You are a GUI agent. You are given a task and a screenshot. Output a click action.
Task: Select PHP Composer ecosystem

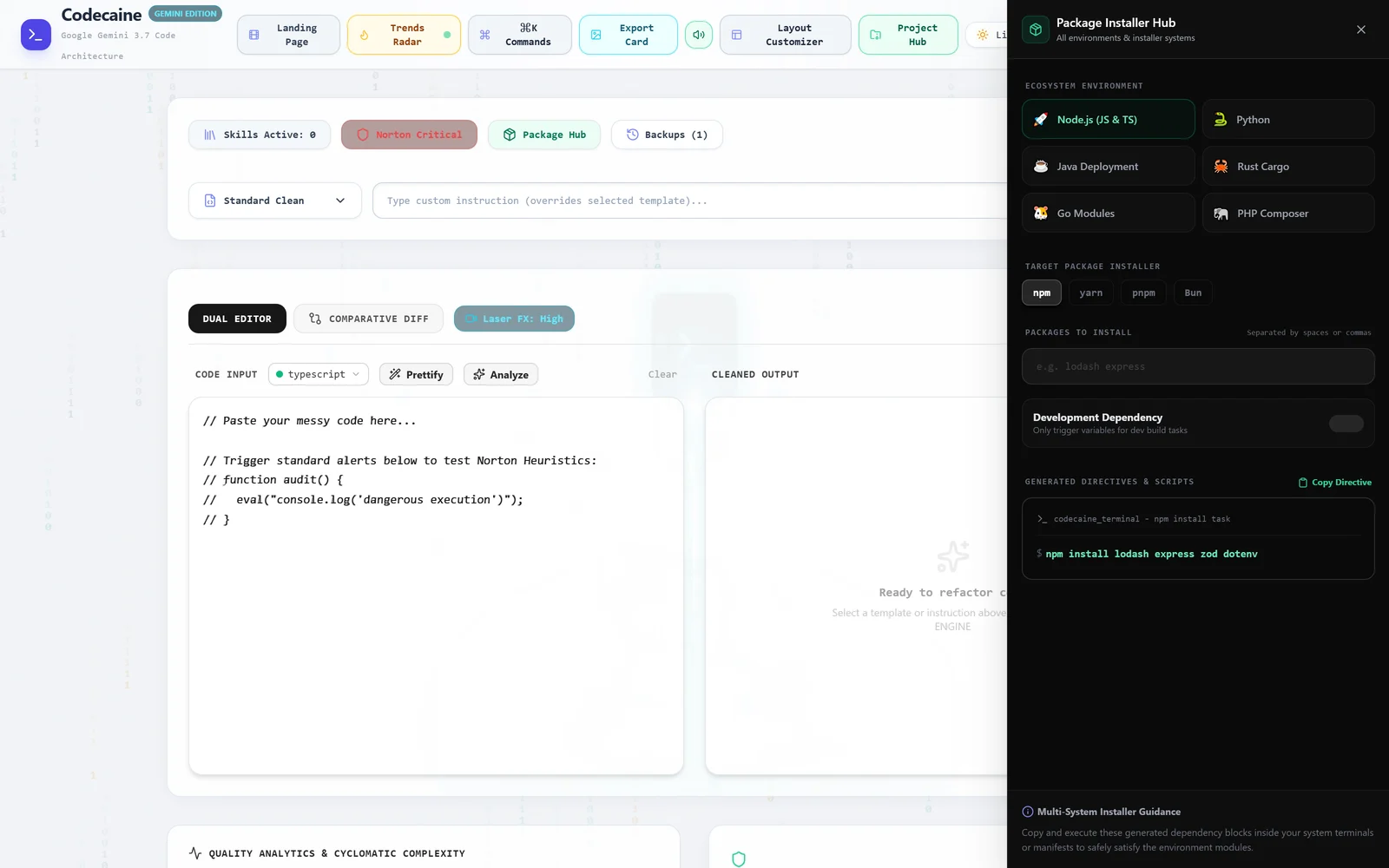pyautogui.click(x=1288, y=213)
